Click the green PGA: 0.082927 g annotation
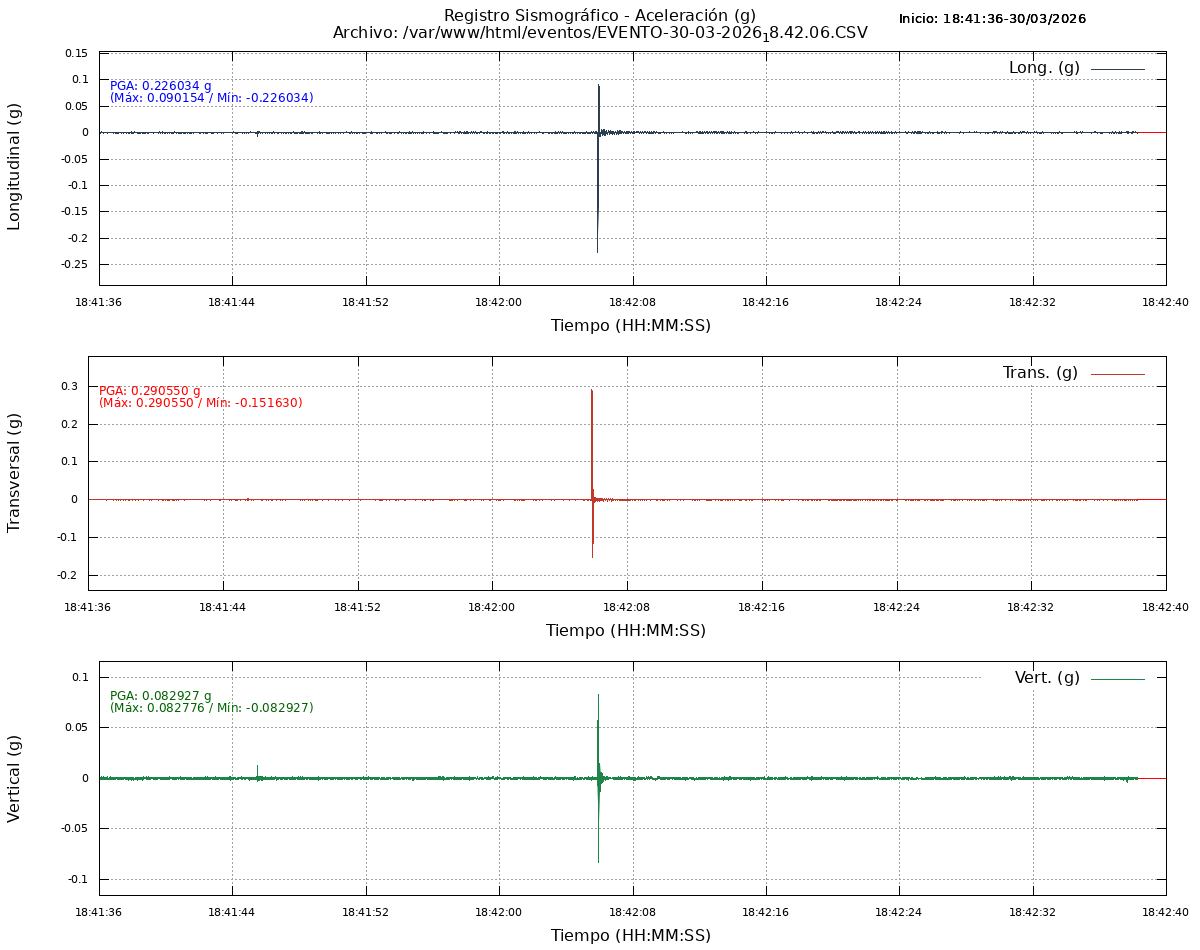Screen dimensions: 1200x950 tap(161, 696)
